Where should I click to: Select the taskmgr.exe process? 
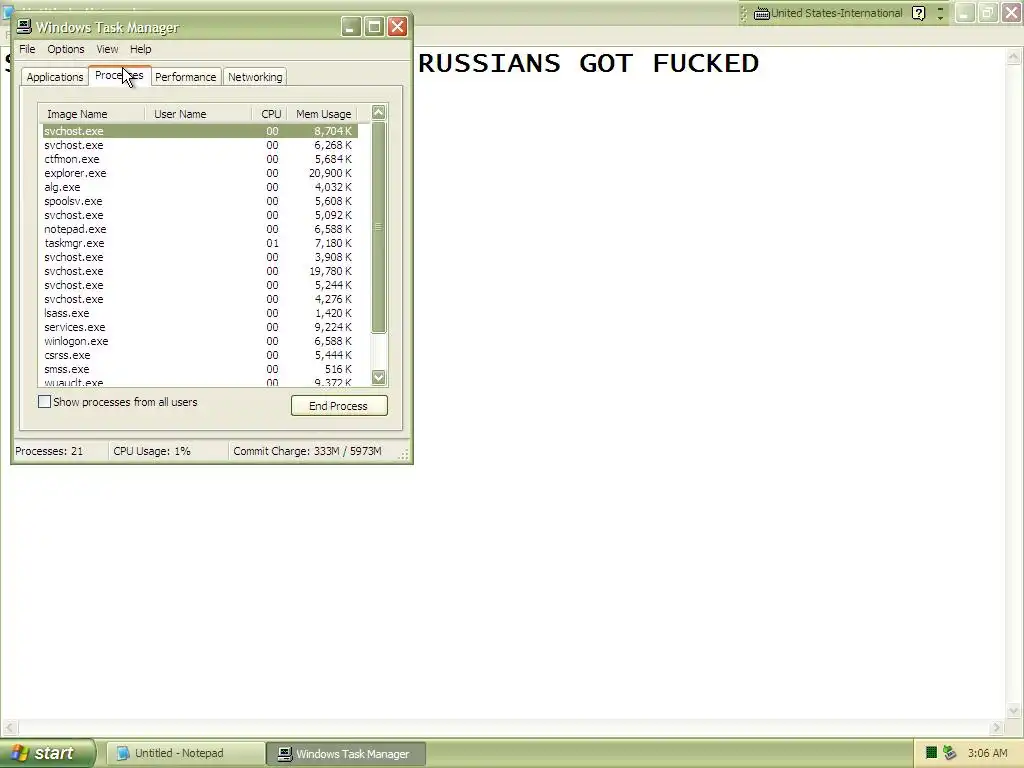click(x=200, y=243)
